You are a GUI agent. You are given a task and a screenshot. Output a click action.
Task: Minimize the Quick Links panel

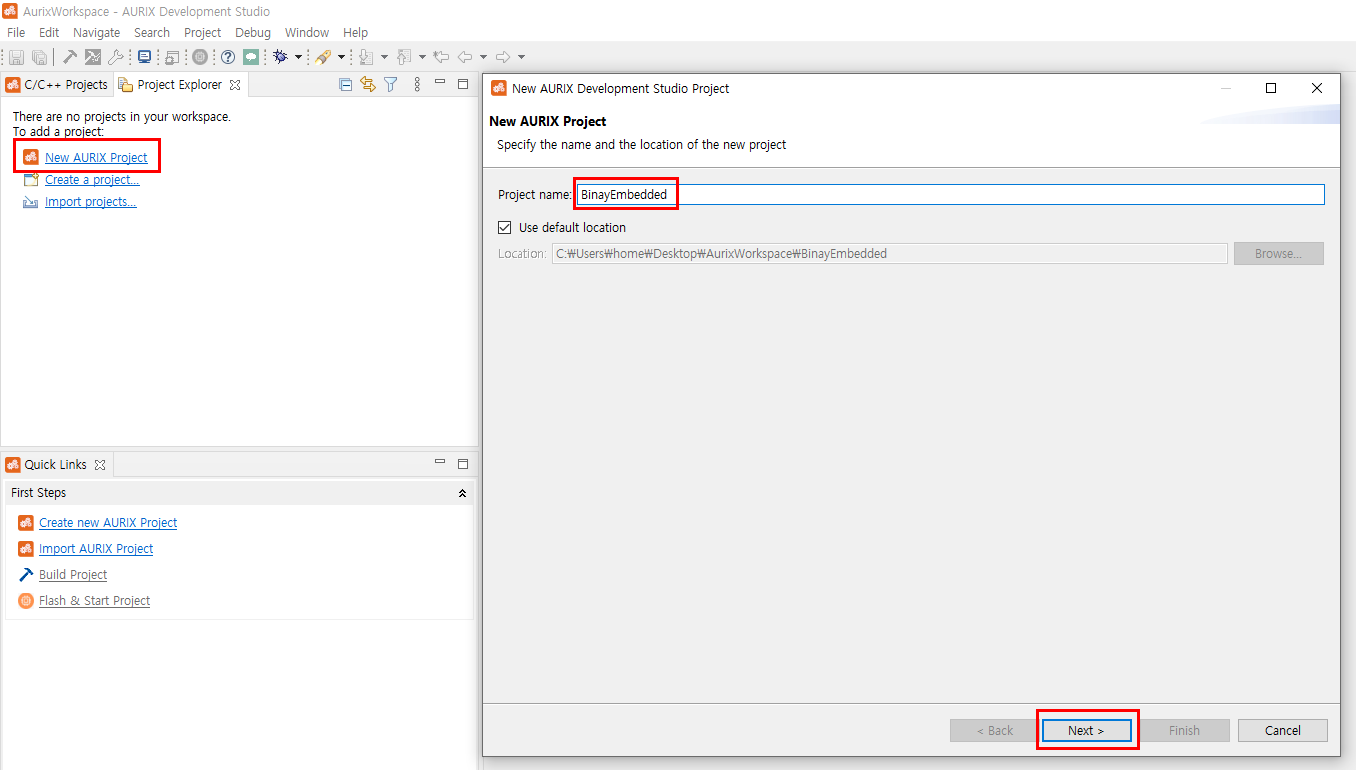pos(440,463)
